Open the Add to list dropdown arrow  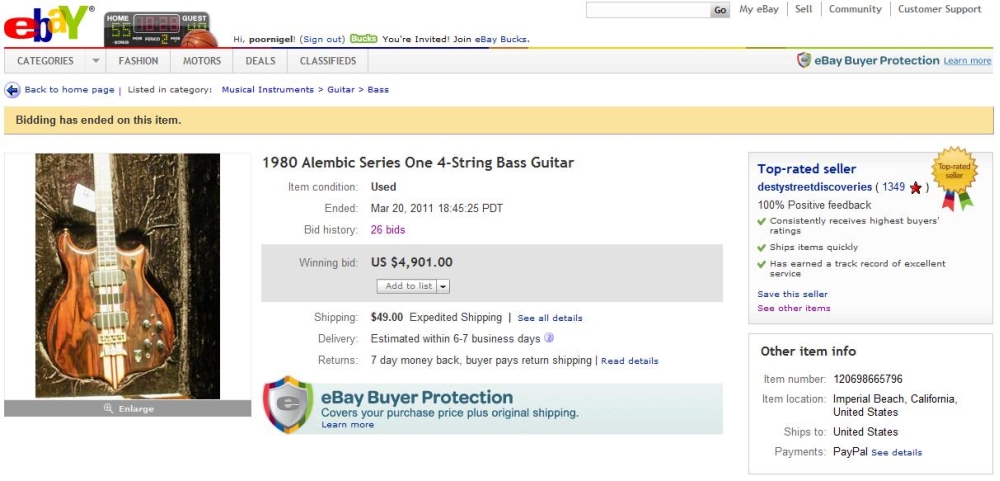tap(443, 286)
